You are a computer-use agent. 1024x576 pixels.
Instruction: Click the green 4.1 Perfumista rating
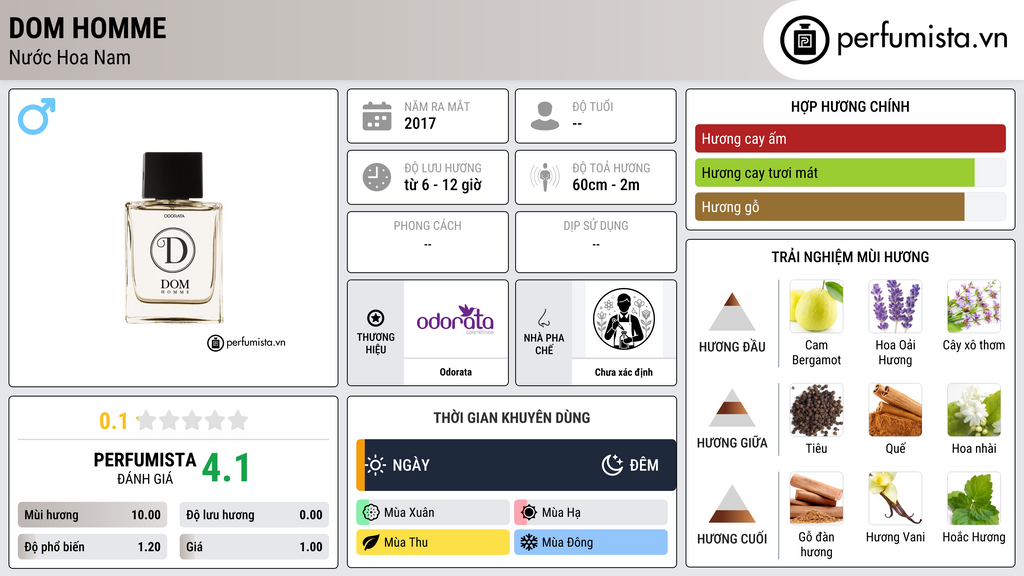[x=226, y=468]
